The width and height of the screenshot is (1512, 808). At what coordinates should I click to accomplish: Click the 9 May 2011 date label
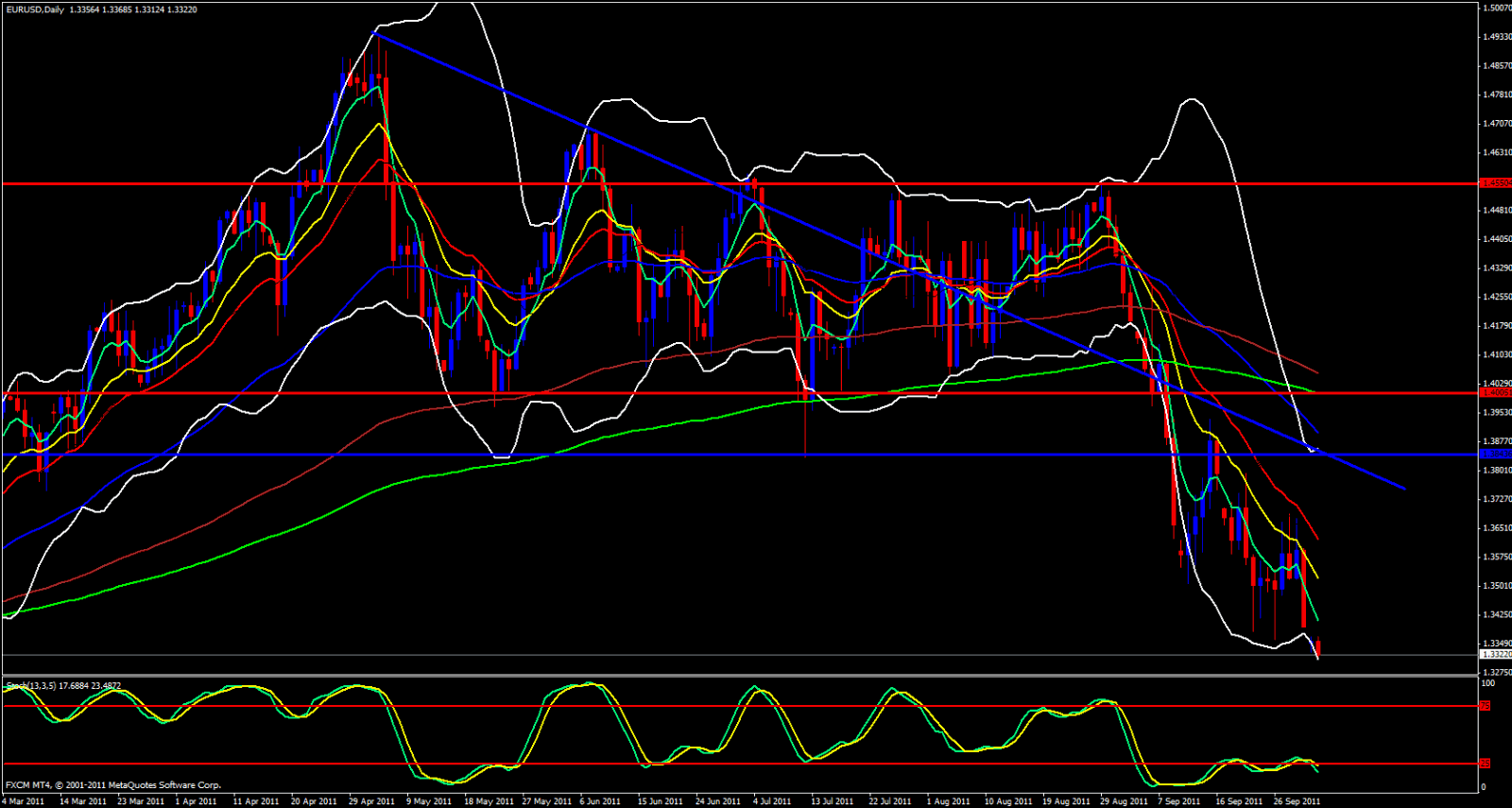point(429,801)
